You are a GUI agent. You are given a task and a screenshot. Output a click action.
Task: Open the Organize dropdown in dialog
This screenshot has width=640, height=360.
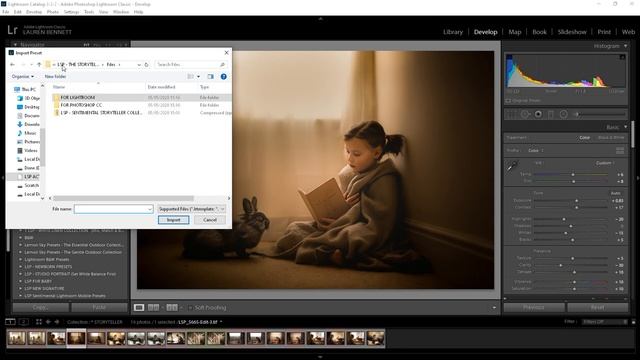pyautogui.click(x=23, y=76)
